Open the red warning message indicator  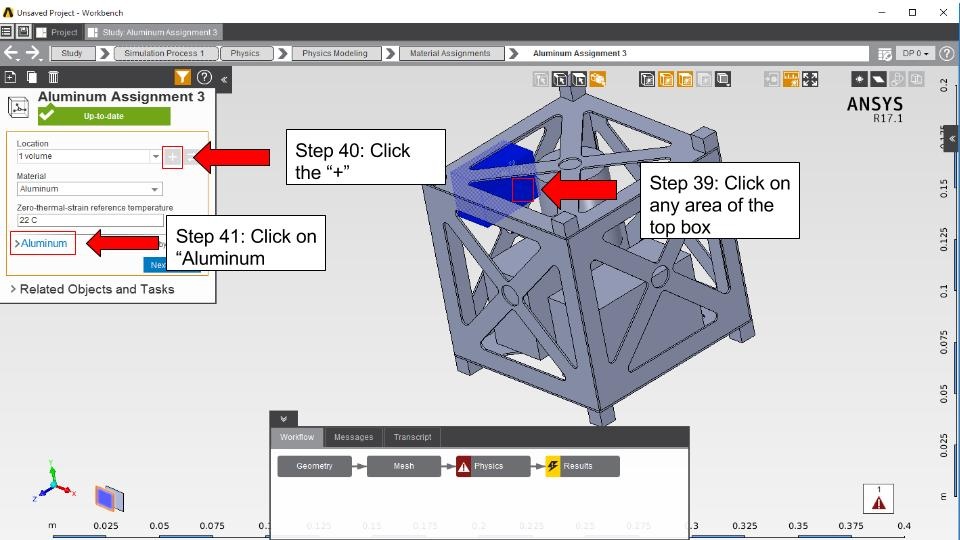879,499
